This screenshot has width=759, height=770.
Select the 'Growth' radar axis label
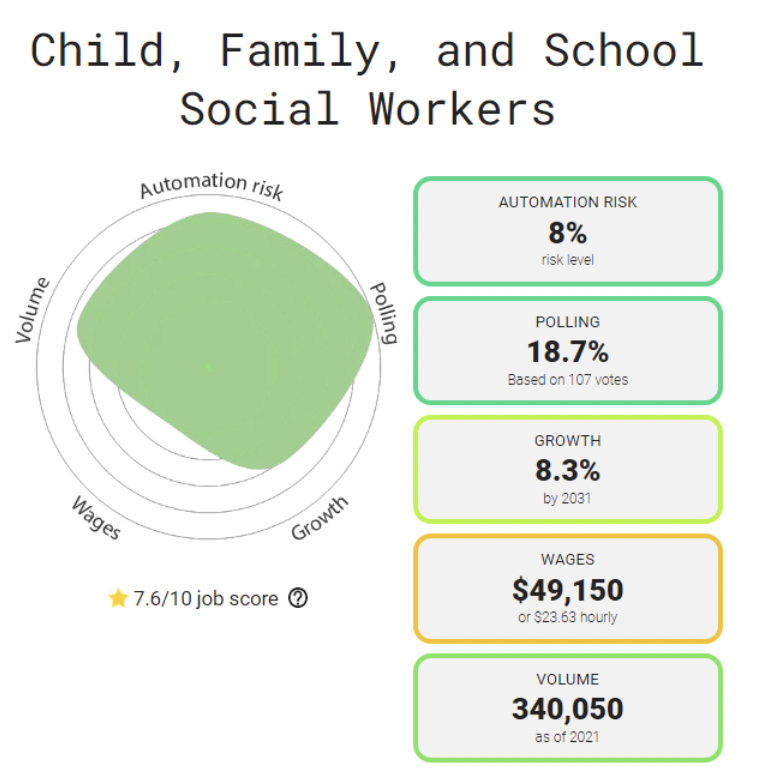320,517
